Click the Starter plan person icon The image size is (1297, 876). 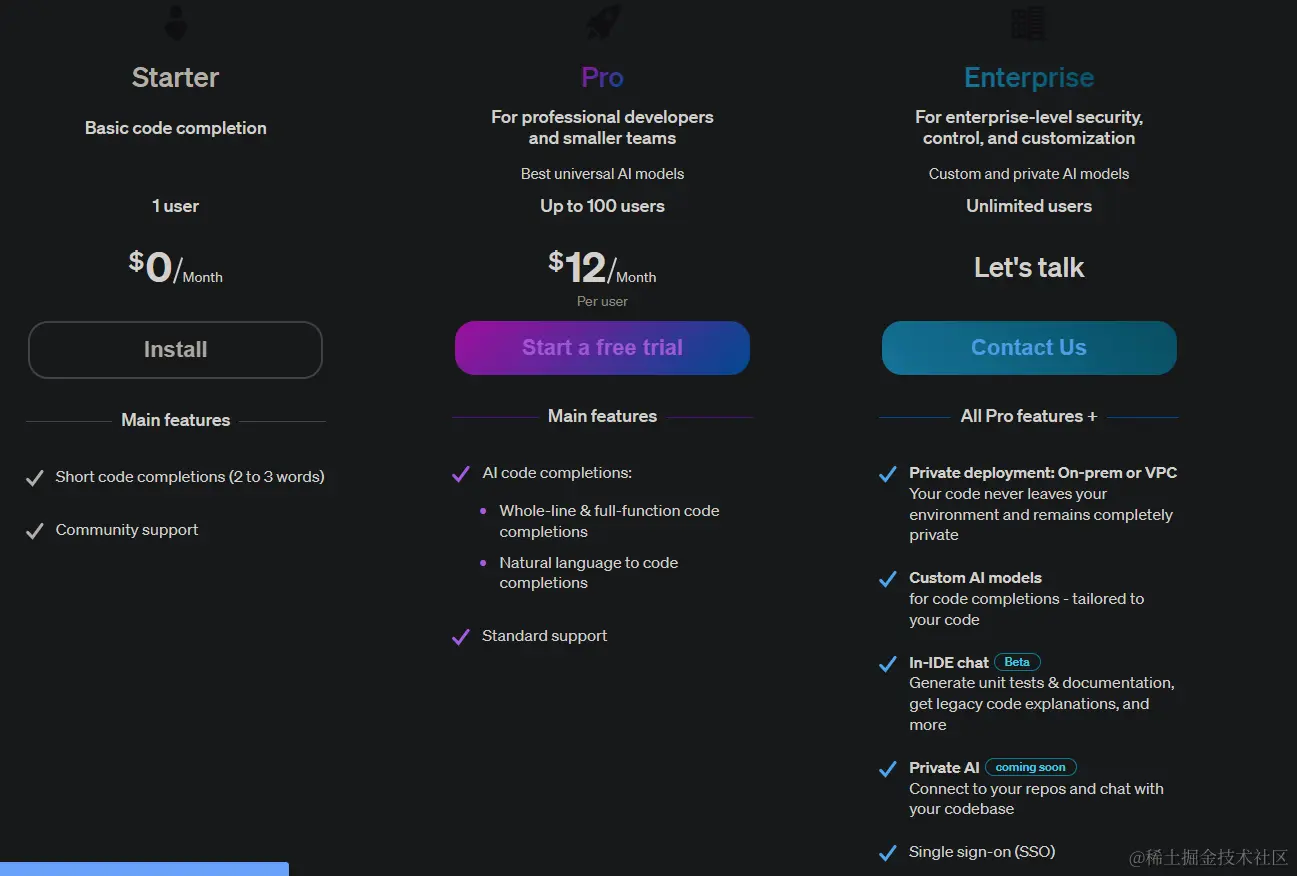(x=176, y=22)
